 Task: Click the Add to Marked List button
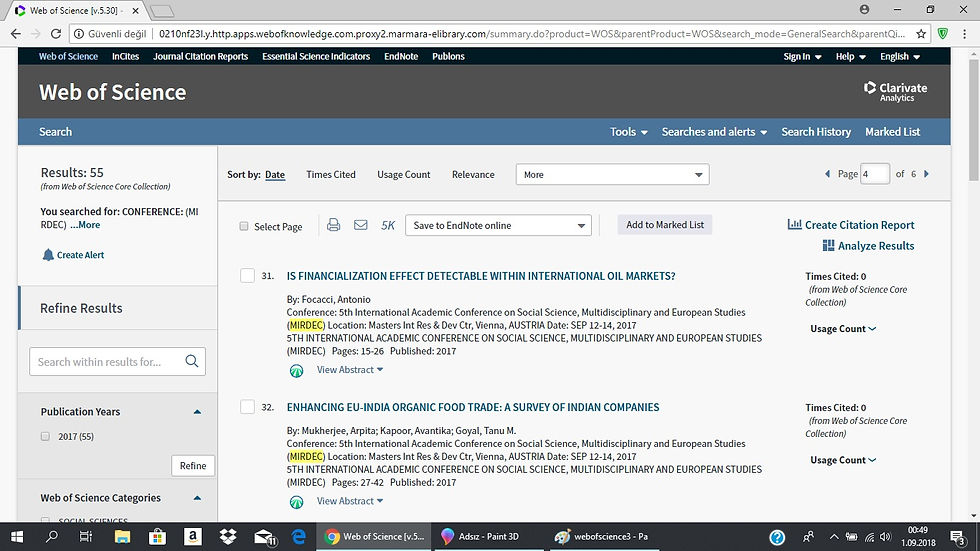point(665,225)
